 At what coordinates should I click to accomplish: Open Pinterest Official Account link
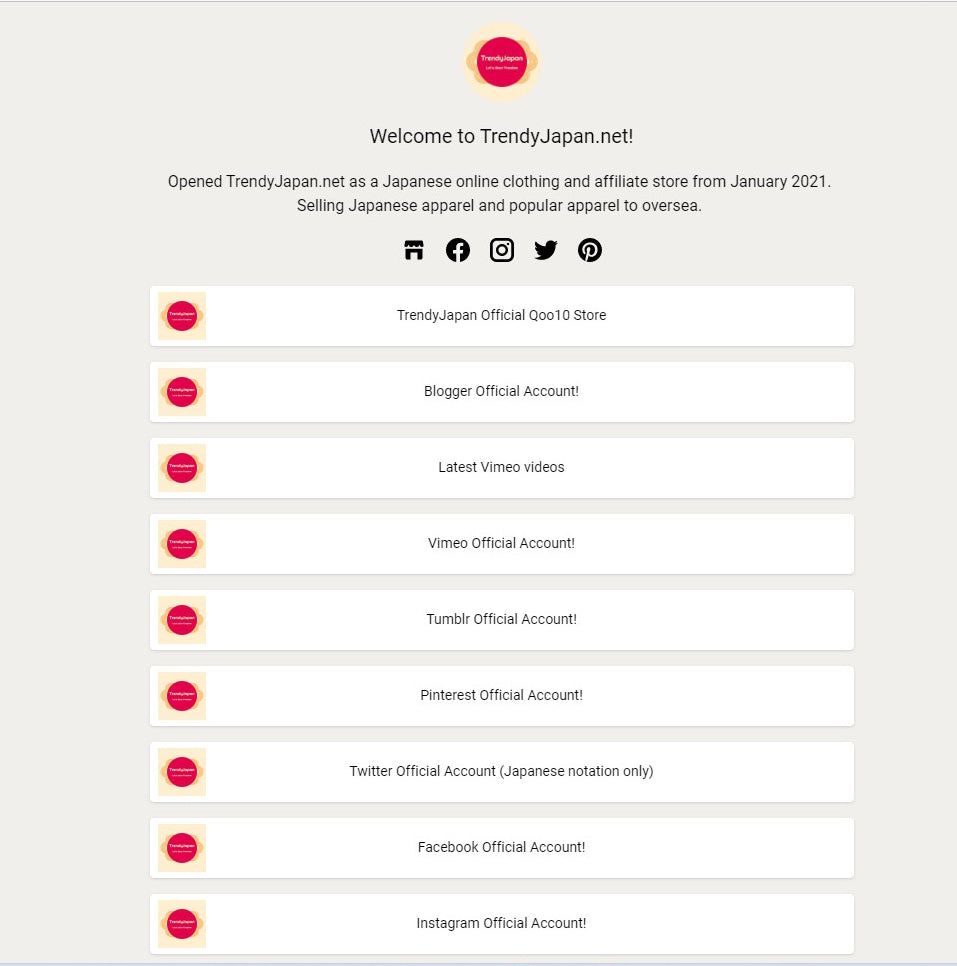coord(501,696)
